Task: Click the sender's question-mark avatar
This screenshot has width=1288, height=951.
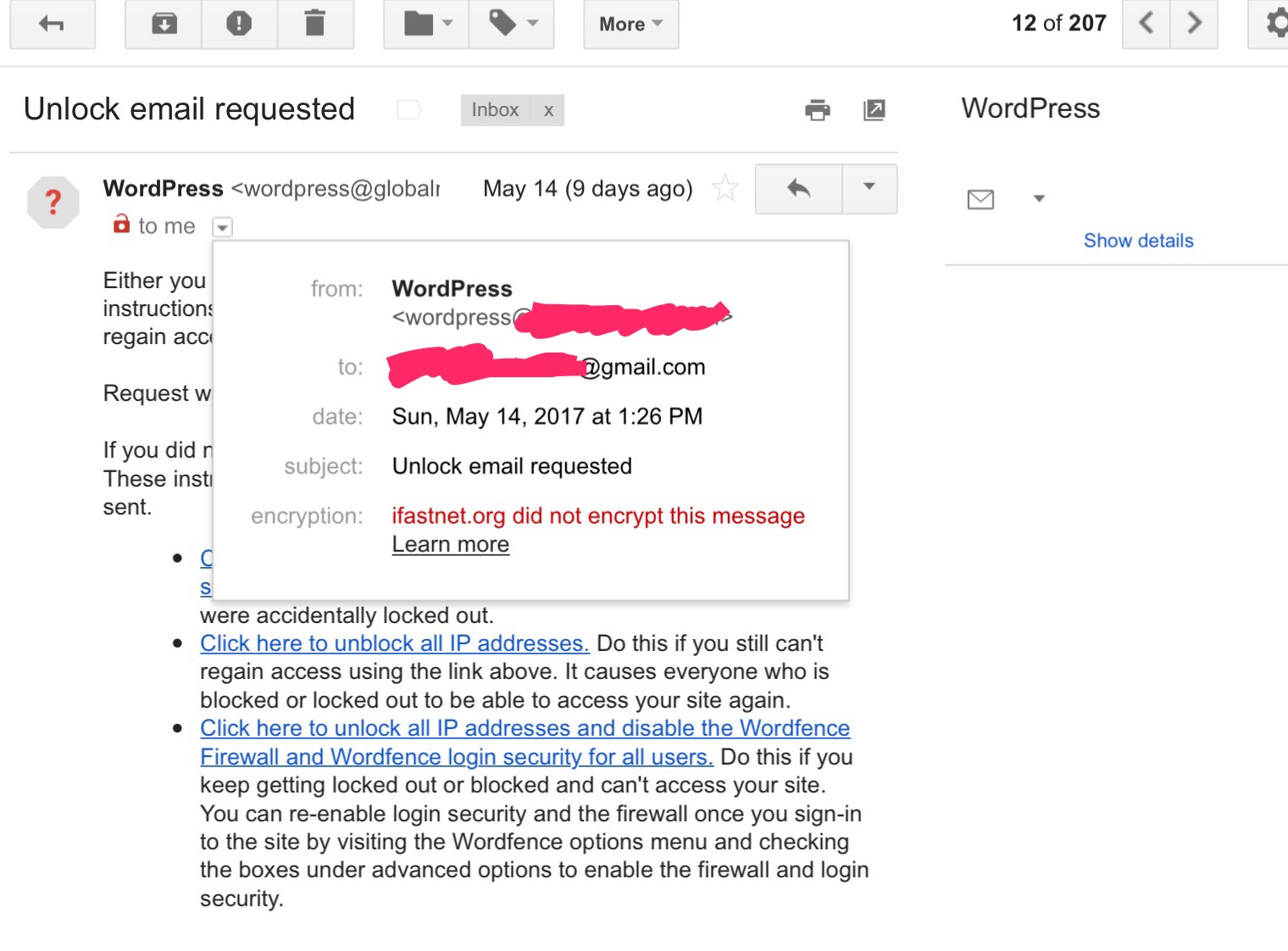Action: (53, 202)
